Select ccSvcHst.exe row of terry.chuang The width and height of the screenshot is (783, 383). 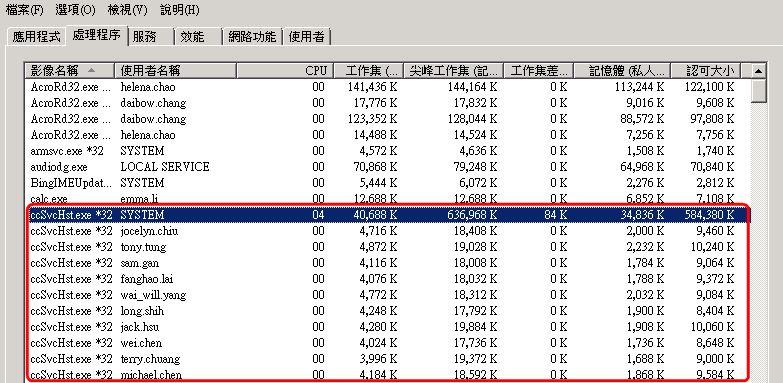pyautogui.click(x=387, y=359)
